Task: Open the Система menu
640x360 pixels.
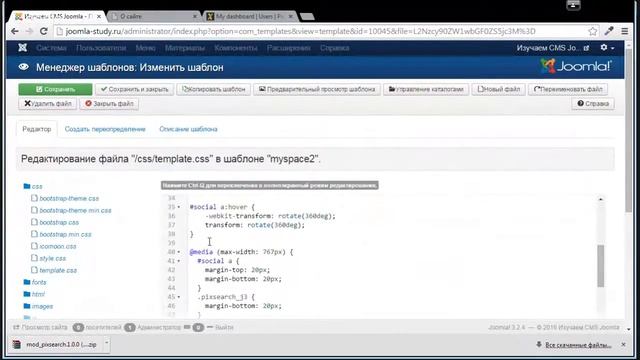Action: 51,48
